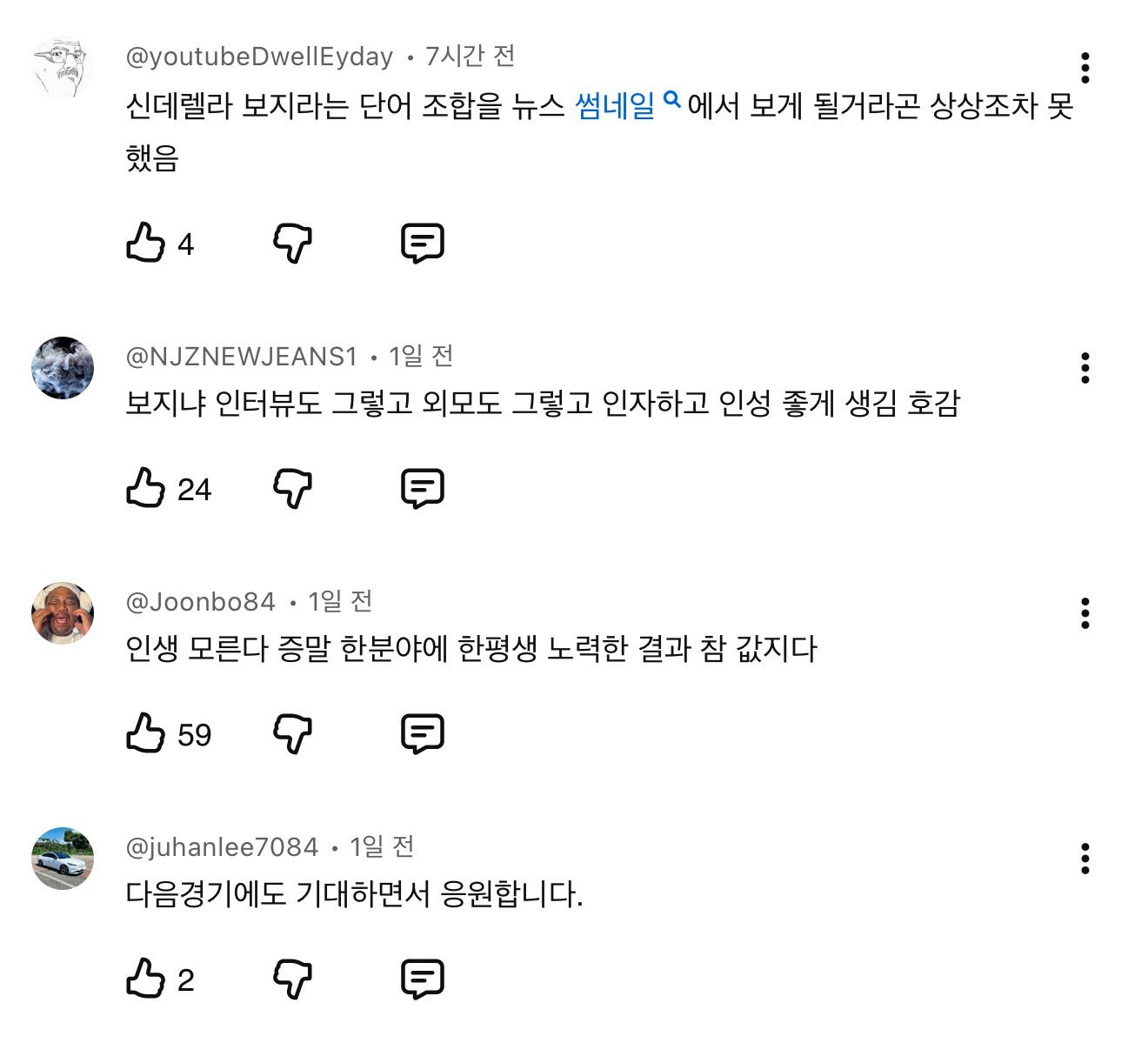Like the @juhanlee7084 comment
Screen dimensions: 1148x1043
(145, 979)
